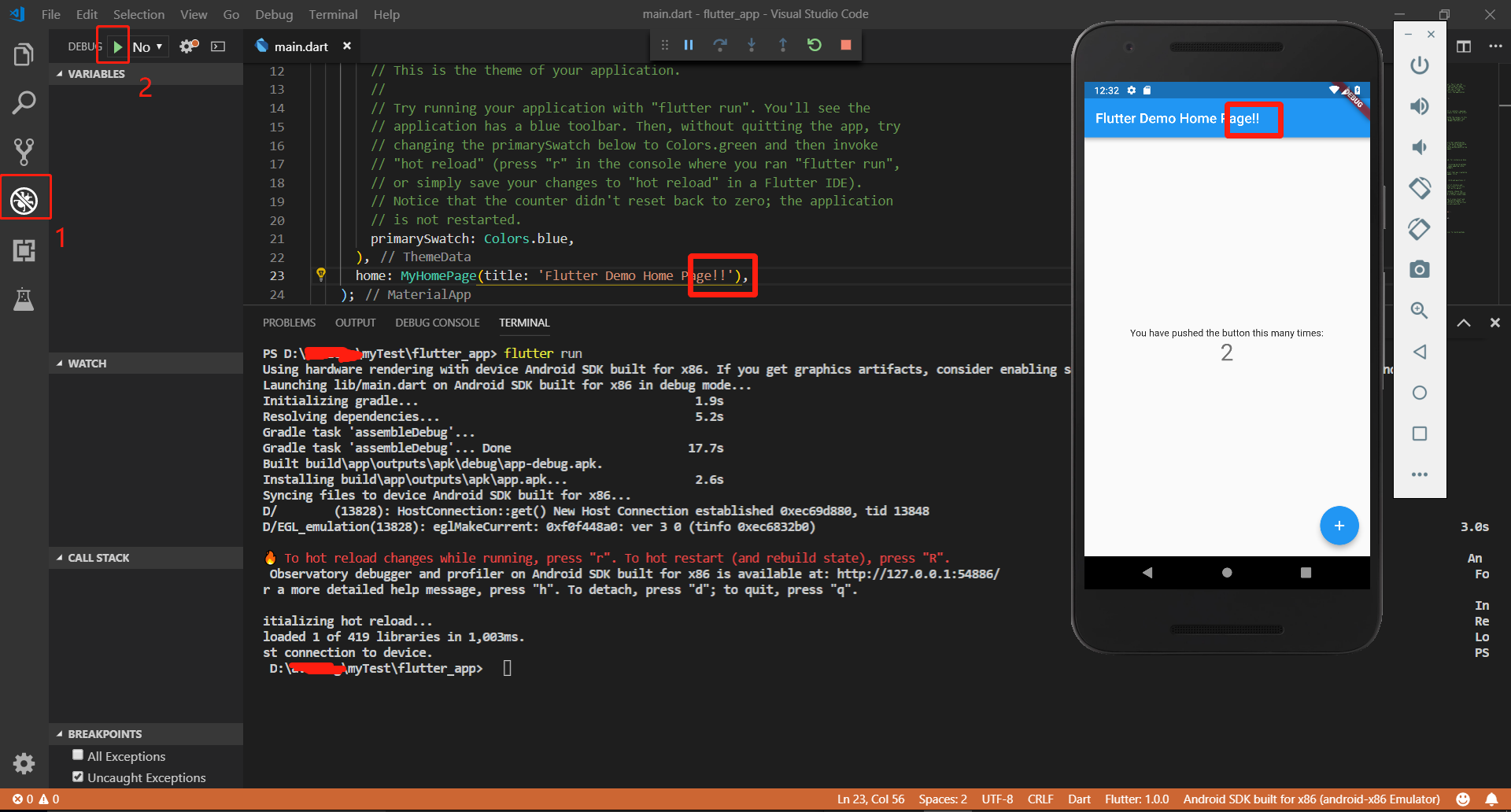Open the Terminal menu
The width and height of the screenshot is (1511, 812).
333,14
